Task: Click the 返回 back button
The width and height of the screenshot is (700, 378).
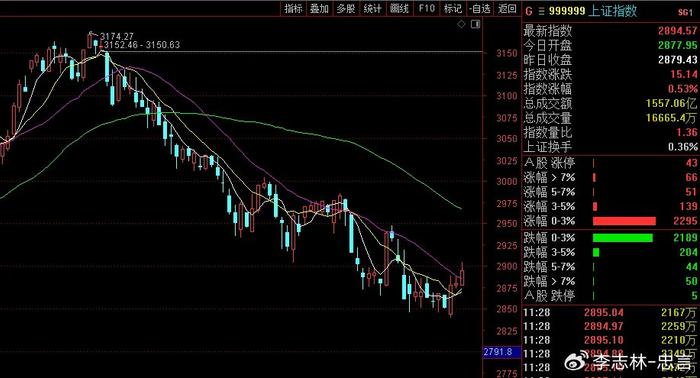Action: (x=508, y=8)
